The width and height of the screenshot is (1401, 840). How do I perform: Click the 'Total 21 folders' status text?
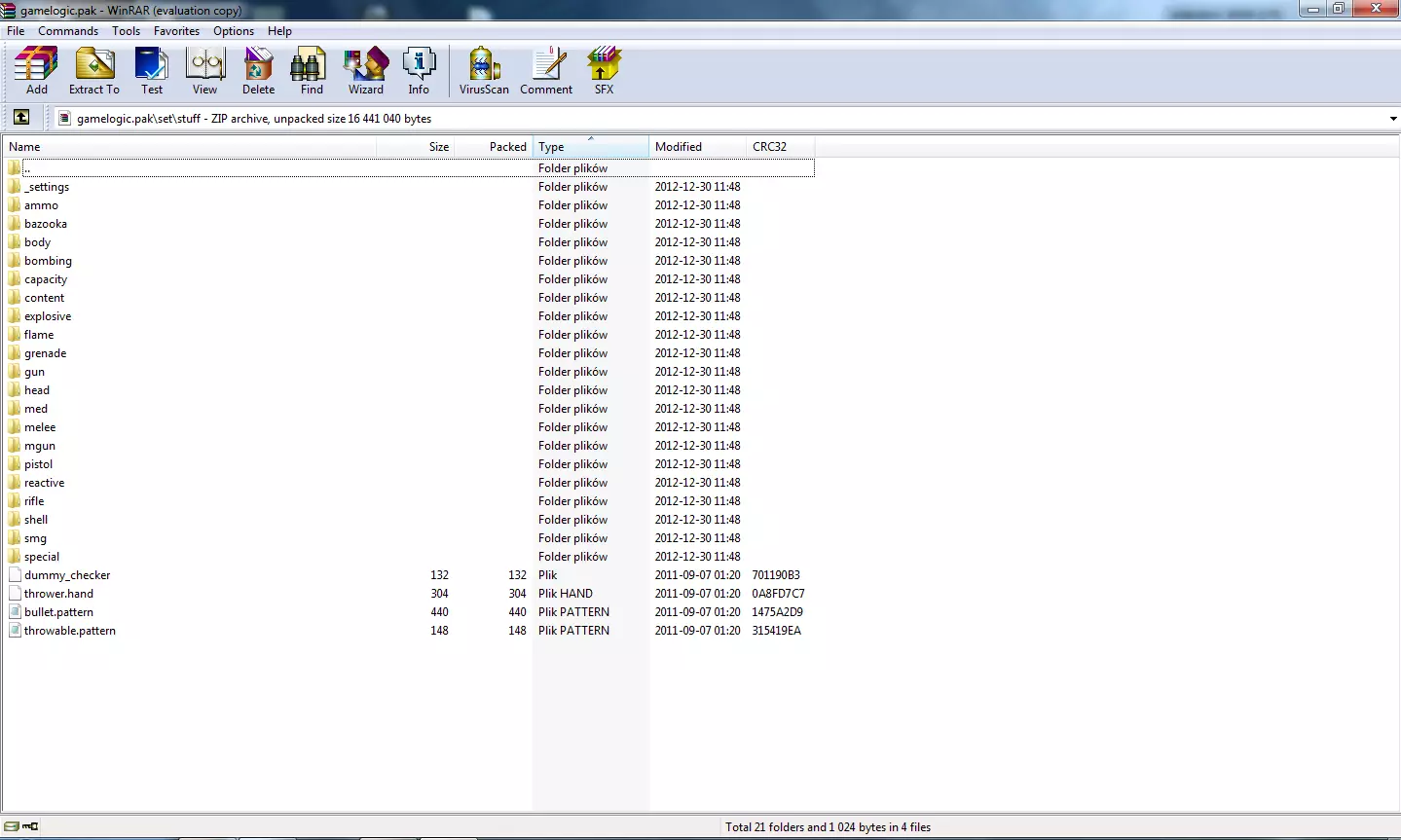point(828,827)
